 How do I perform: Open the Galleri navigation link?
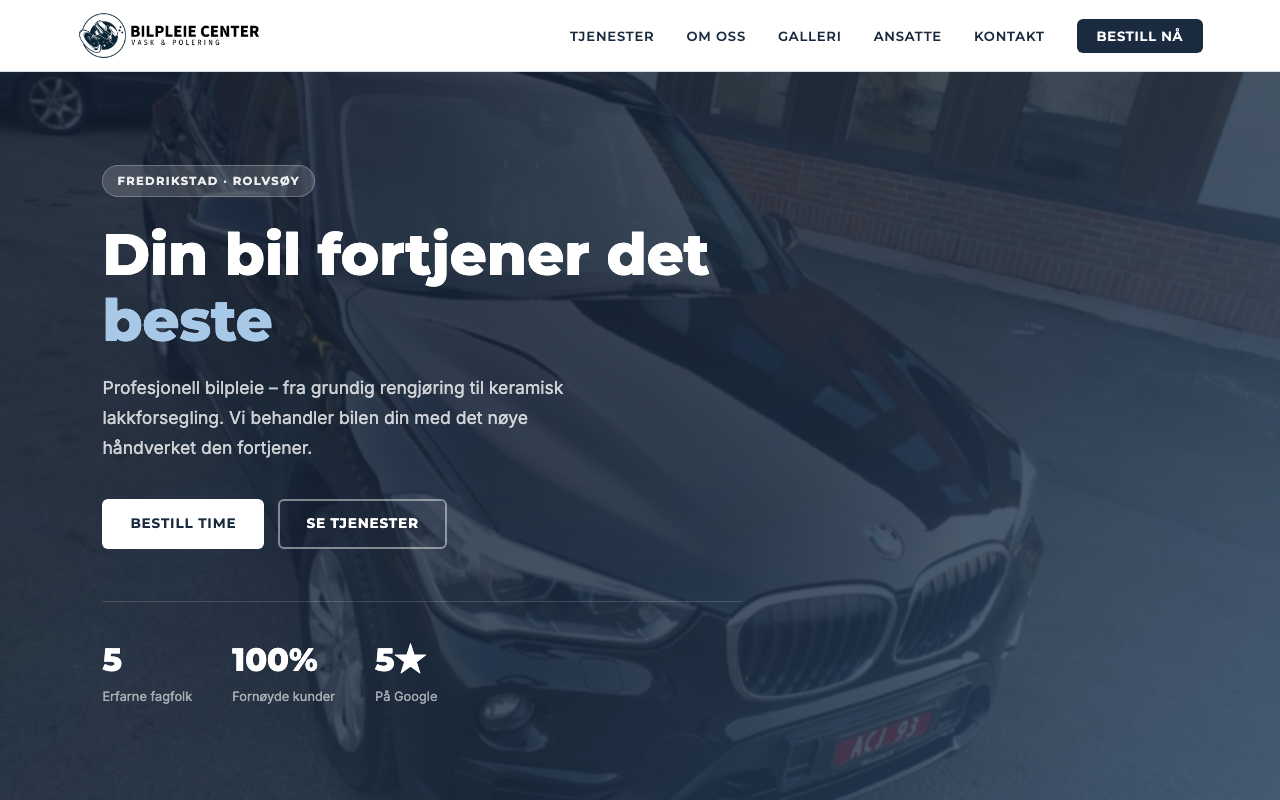pos(809,36)
